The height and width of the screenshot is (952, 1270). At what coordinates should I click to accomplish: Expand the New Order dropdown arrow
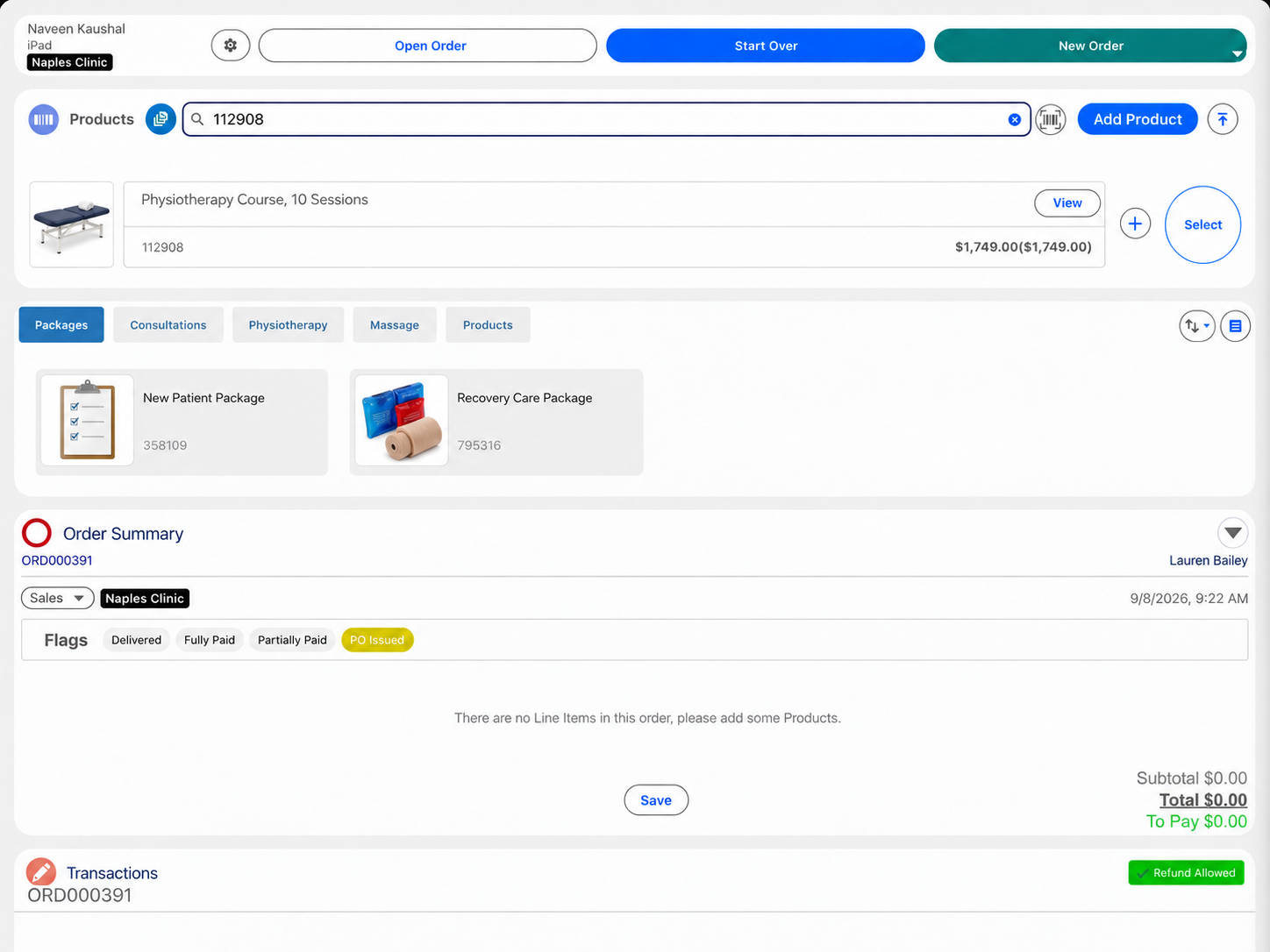pyautogui.click(x=1238, y=54)
